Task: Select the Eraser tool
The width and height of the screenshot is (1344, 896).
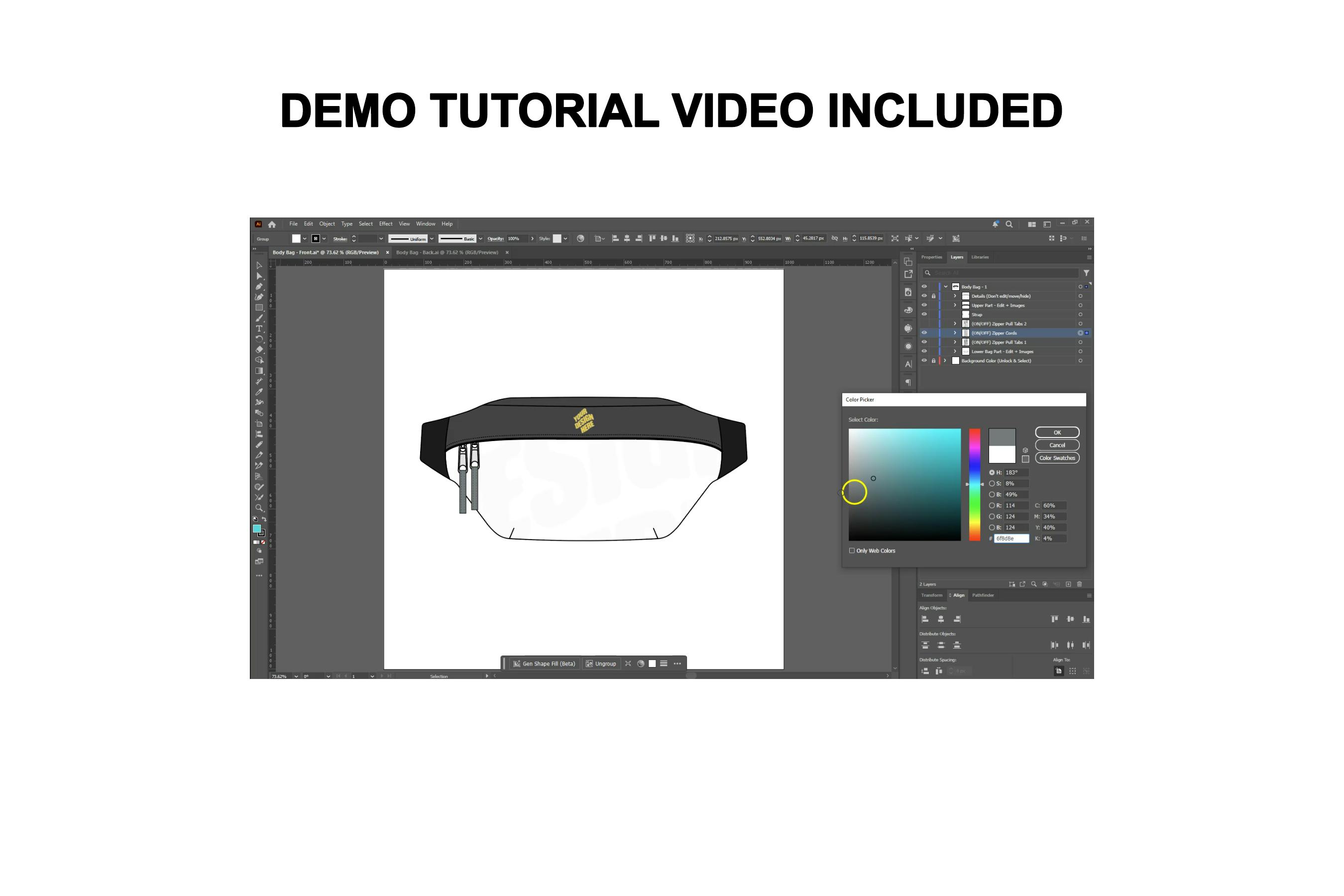Action: 259,349
